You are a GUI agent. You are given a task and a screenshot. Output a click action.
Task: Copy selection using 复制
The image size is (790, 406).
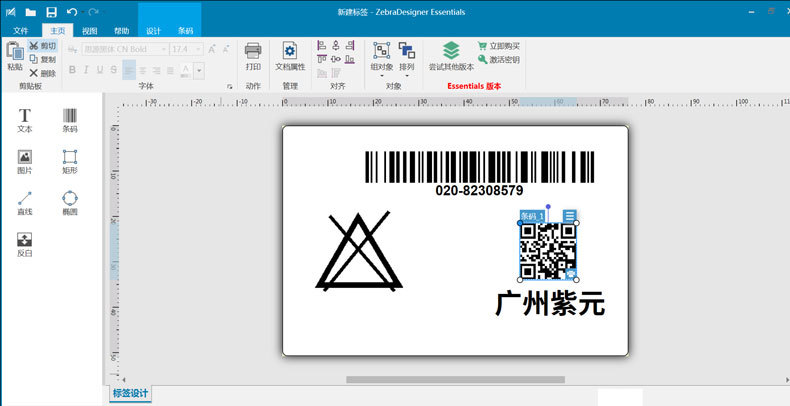click(x=42, y=59)
